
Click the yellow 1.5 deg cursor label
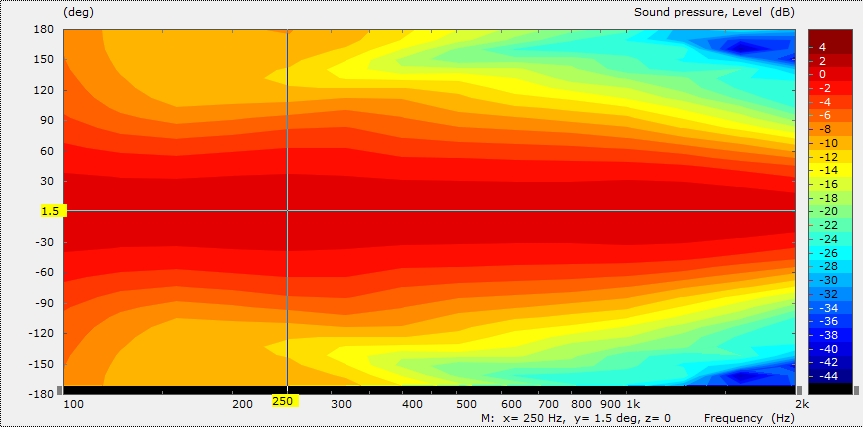[x=54, y=210]
